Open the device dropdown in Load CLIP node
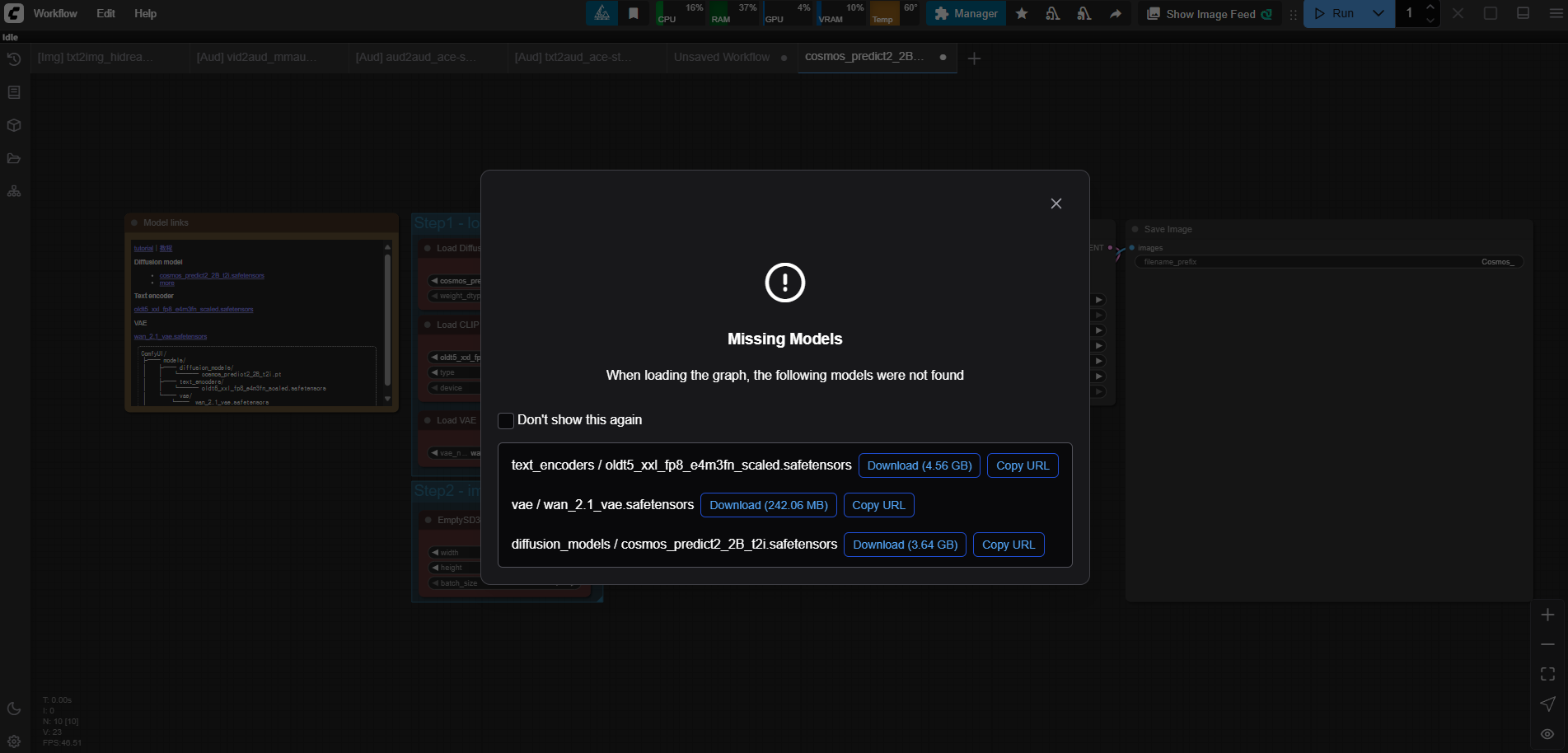This screenshot has height=753, width=1568. coord(455,388)
